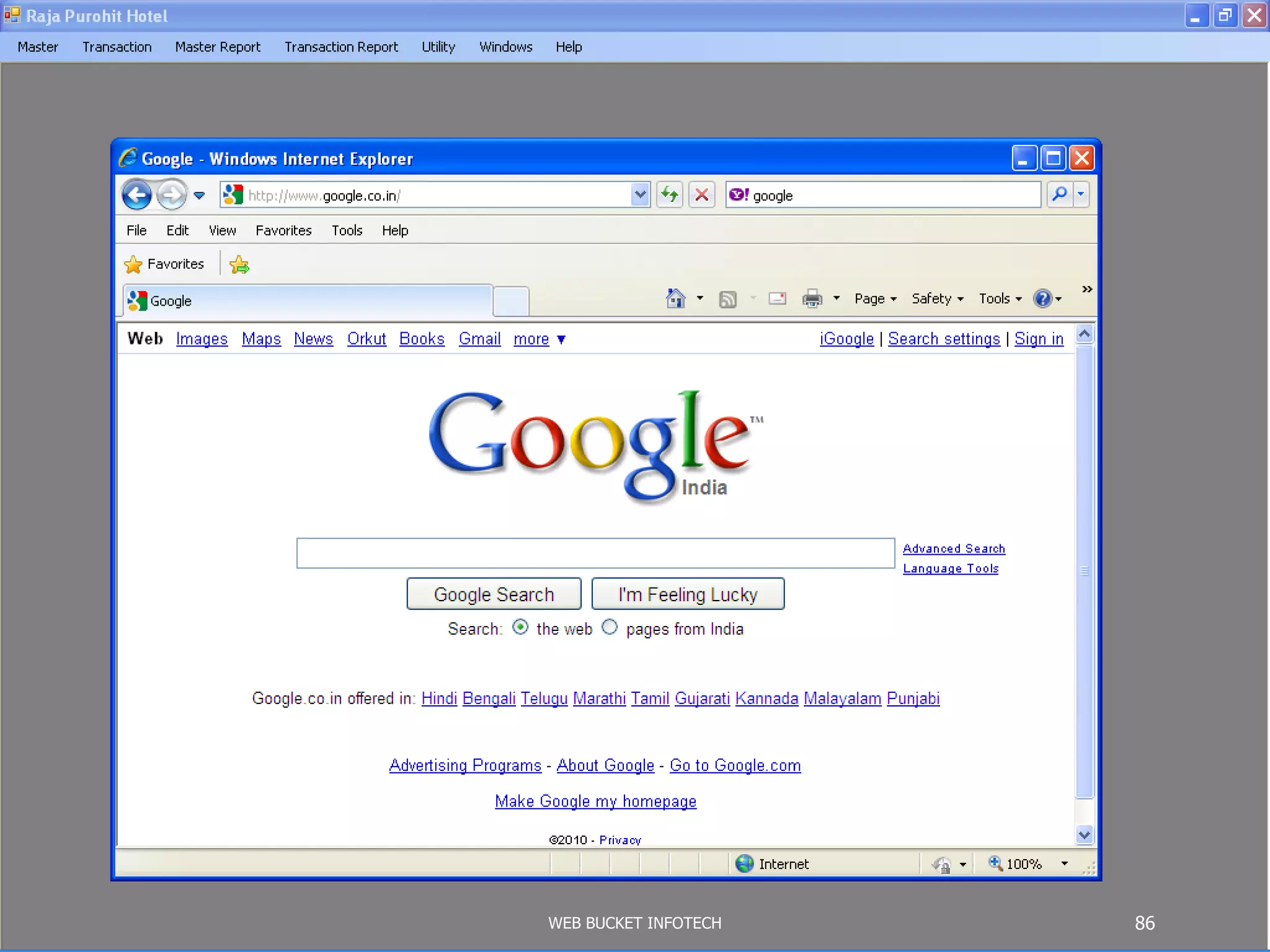
Task: Click the Maps link
Action: point(261,339)
